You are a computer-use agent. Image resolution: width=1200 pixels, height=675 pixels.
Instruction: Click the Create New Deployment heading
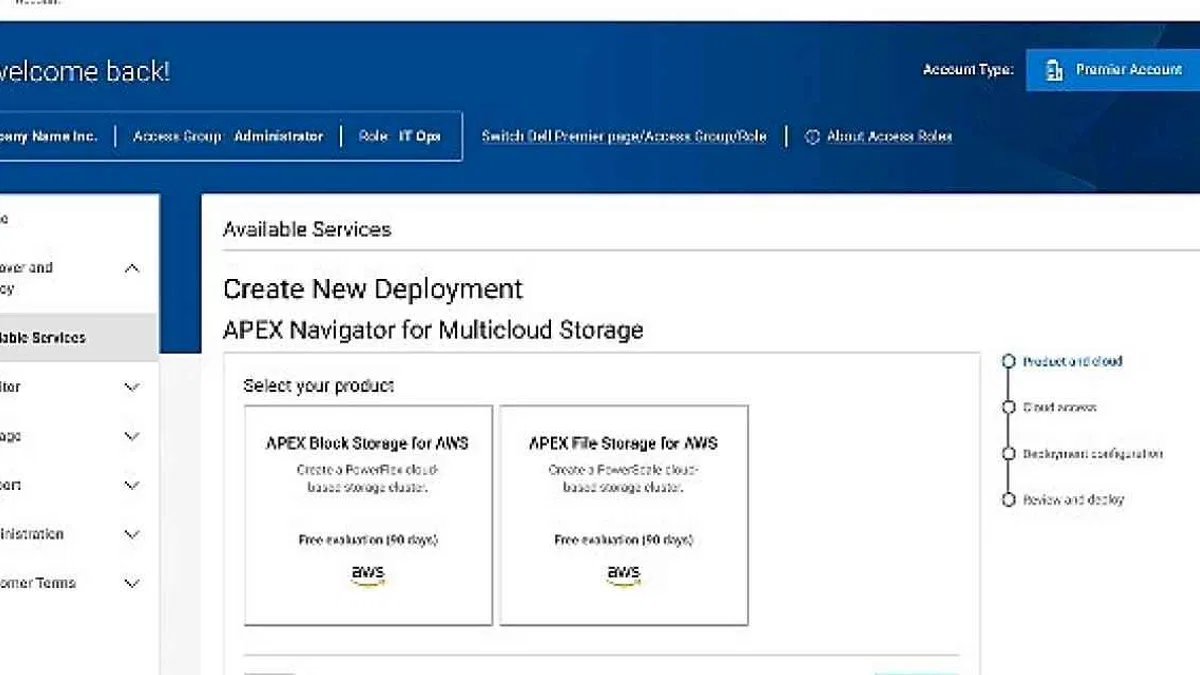[x=373, y=289]
